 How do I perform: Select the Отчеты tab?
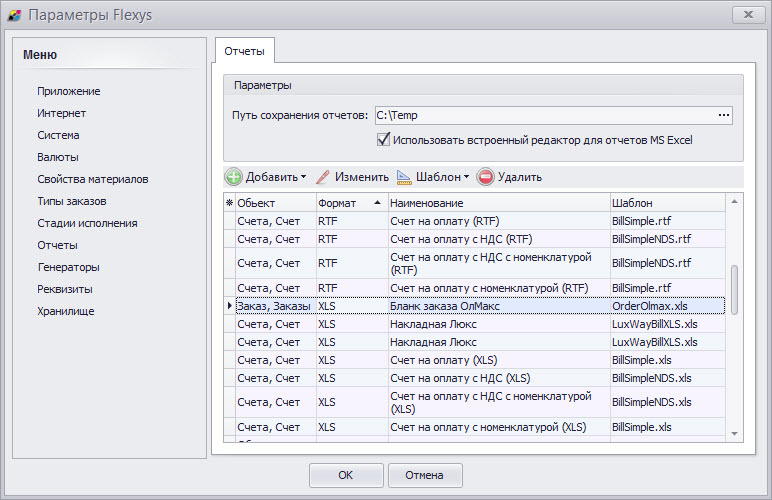pyautogui.click(x=245, y=51)
